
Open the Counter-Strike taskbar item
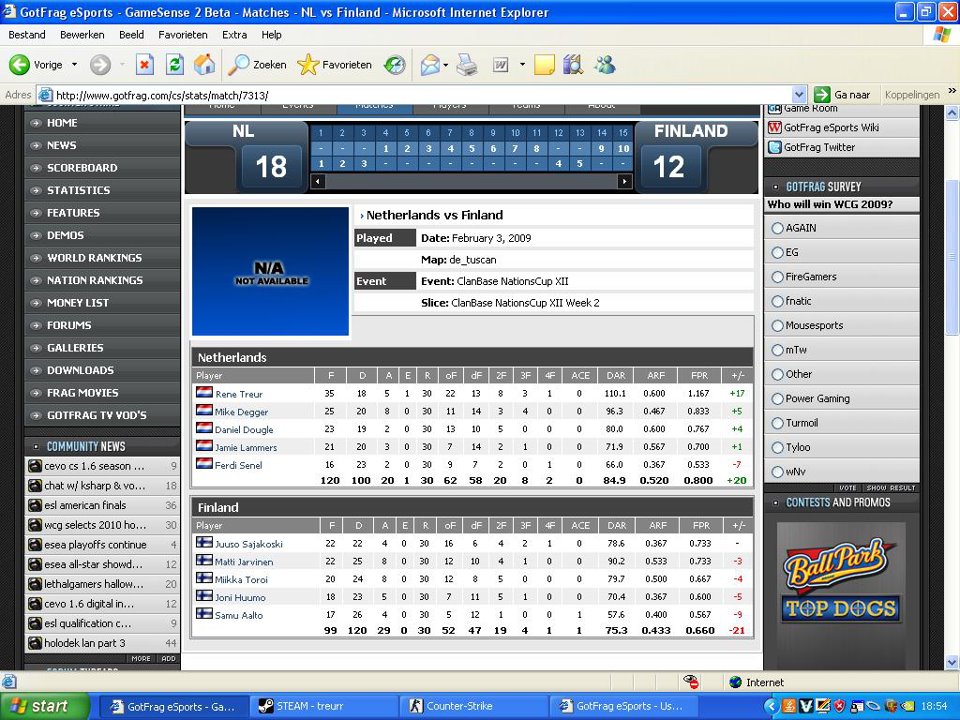coord(475,706)
